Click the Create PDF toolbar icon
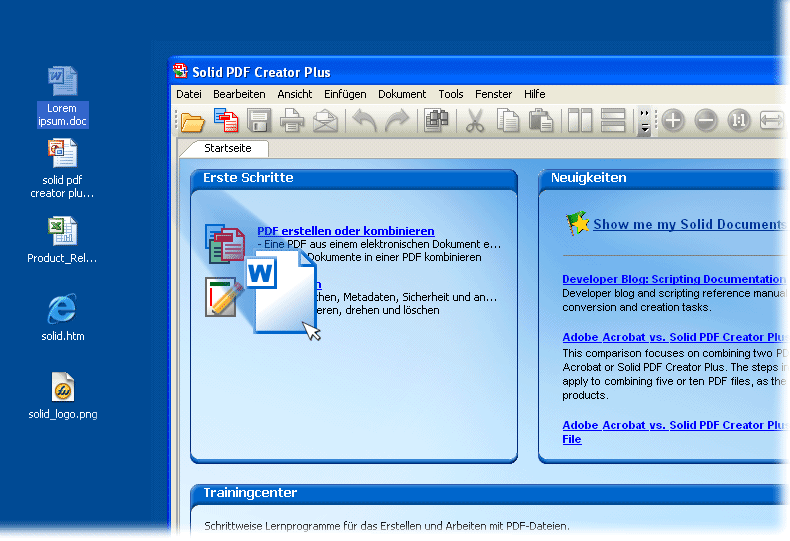This screenshot has height=541, width=790. coord(226,122)
